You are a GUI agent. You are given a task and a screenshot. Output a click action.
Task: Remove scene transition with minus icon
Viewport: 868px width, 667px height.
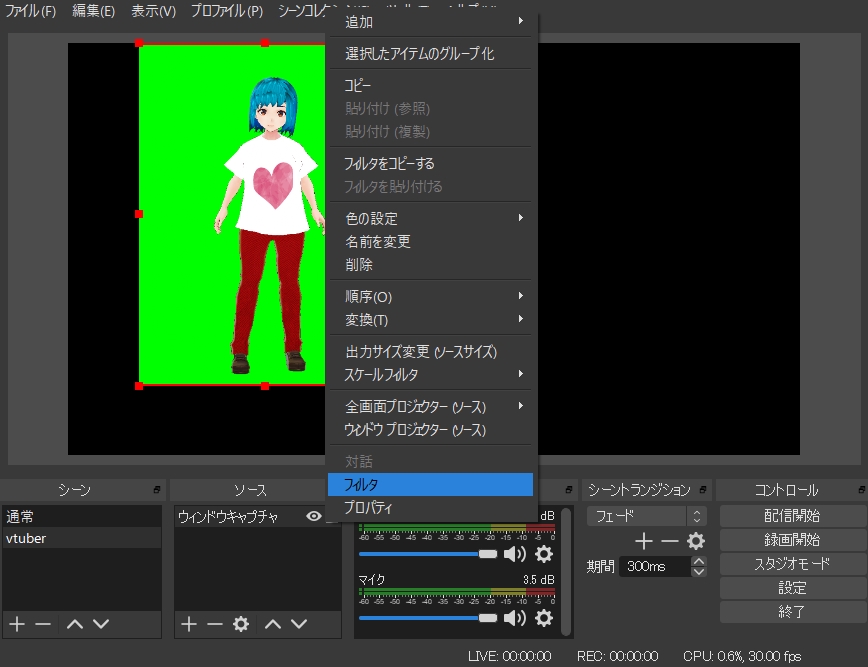click(x=669, y=541)
